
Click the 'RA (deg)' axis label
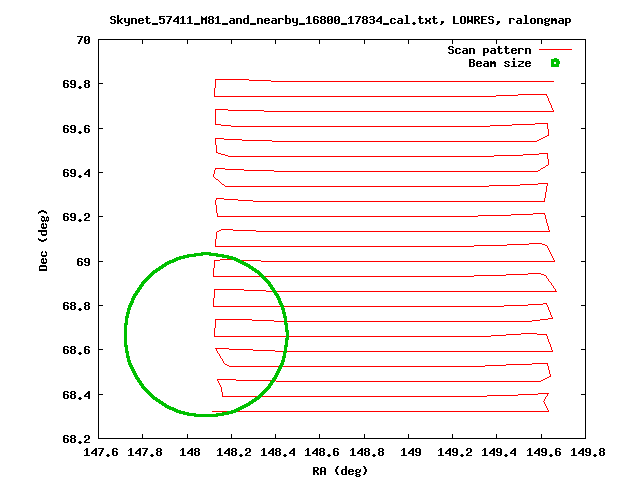tap(340, 471)
